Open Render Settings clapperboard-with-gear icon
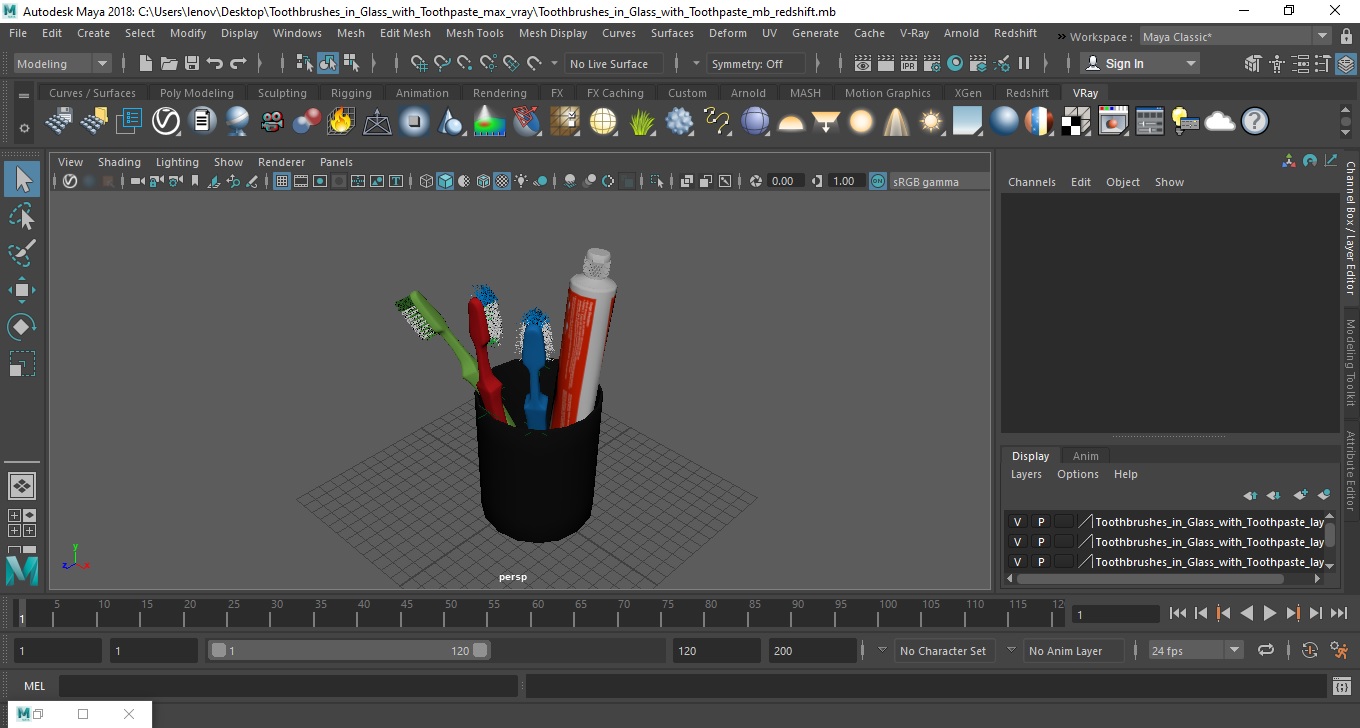1360x728 pixels. [x=931, y=63]
